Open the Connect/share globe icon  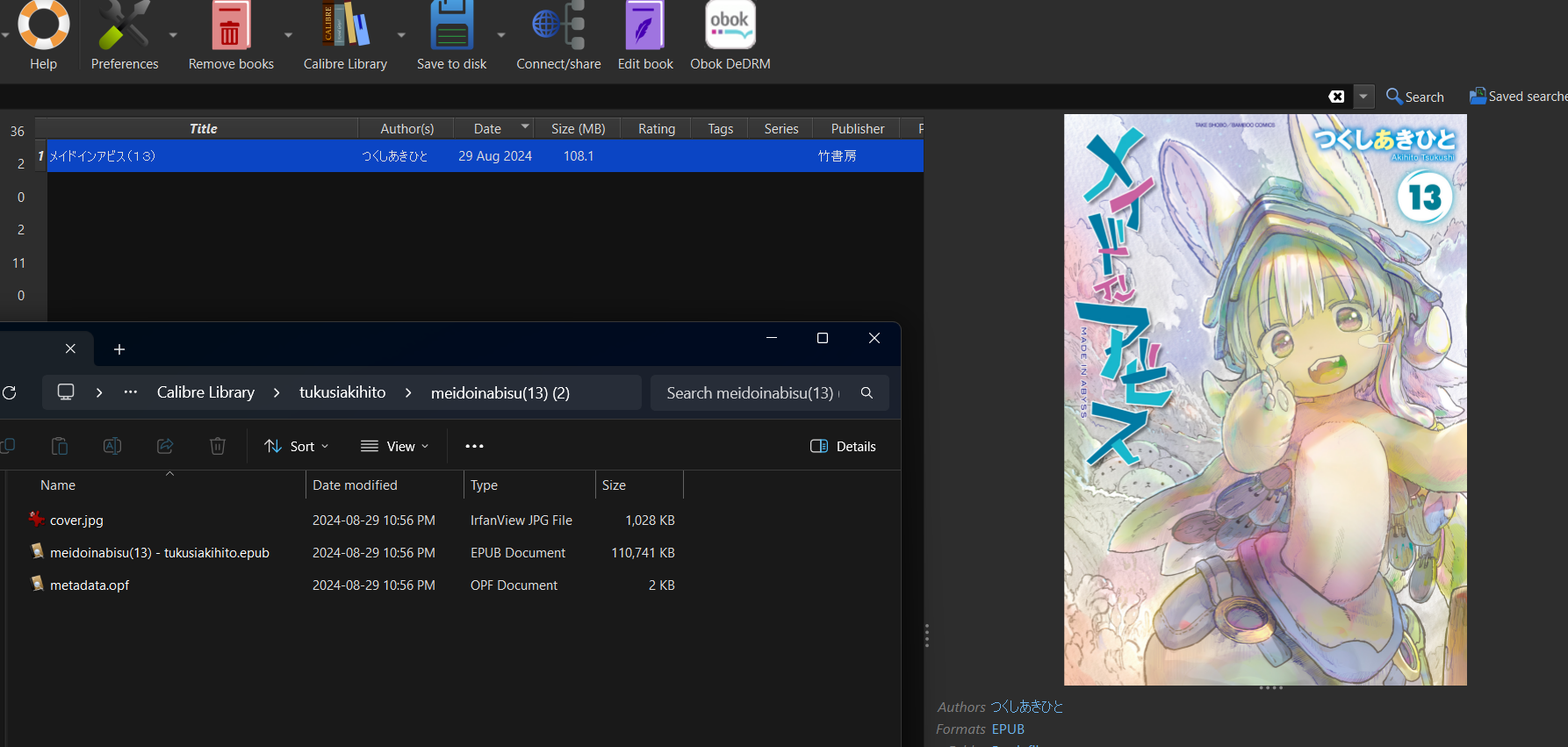pyautogui.click(x=558, y=26)
